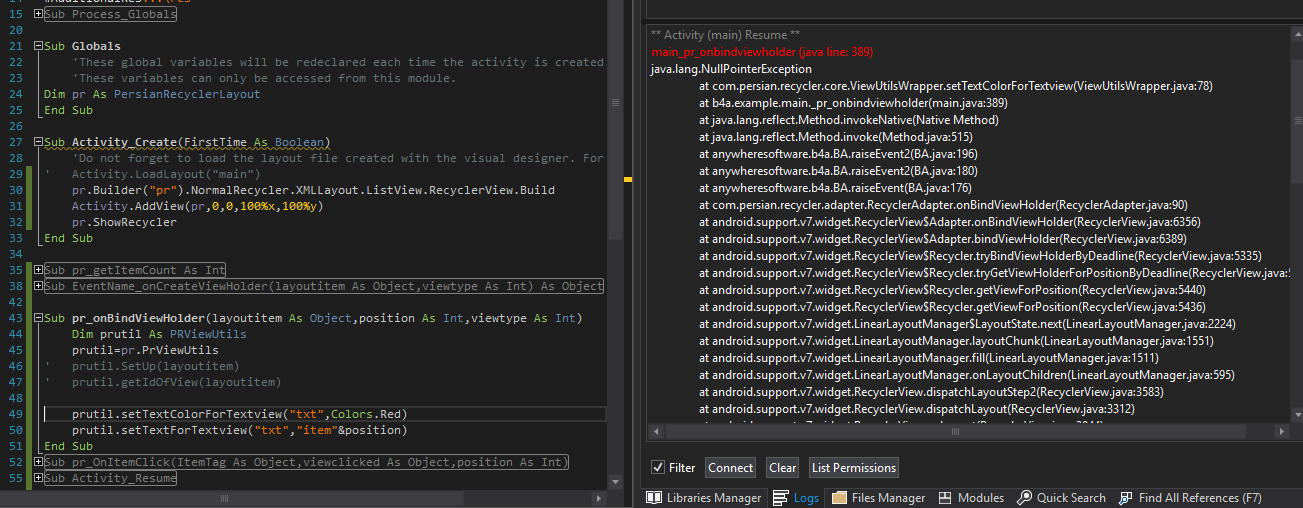The image size is (1303, 508).
Task: Expand the Sub Process_Globals region
Action: 38,14
